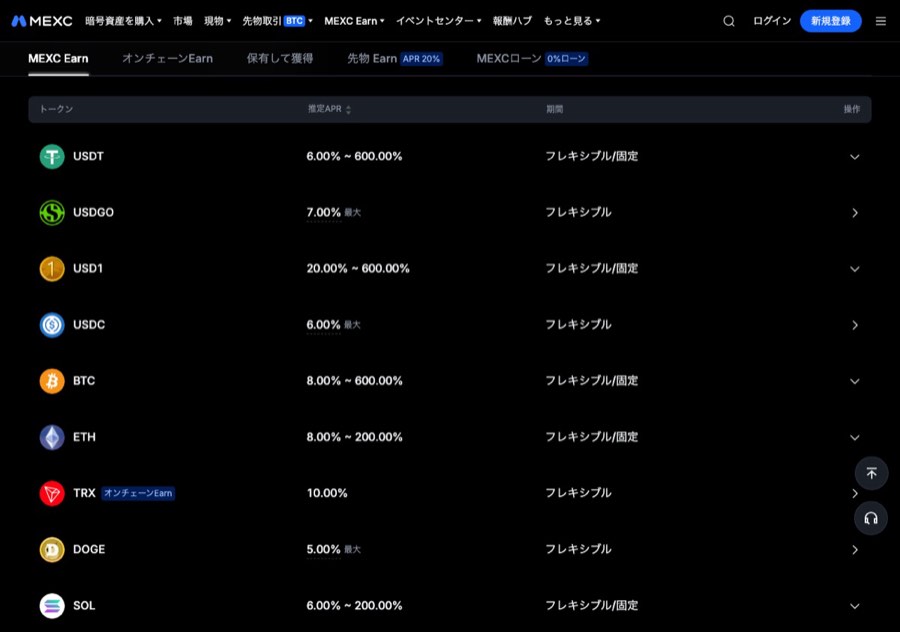Viewport: 900px width, 632px height.
Task: Click the USDT token name
Action: [x=88, y=156]
